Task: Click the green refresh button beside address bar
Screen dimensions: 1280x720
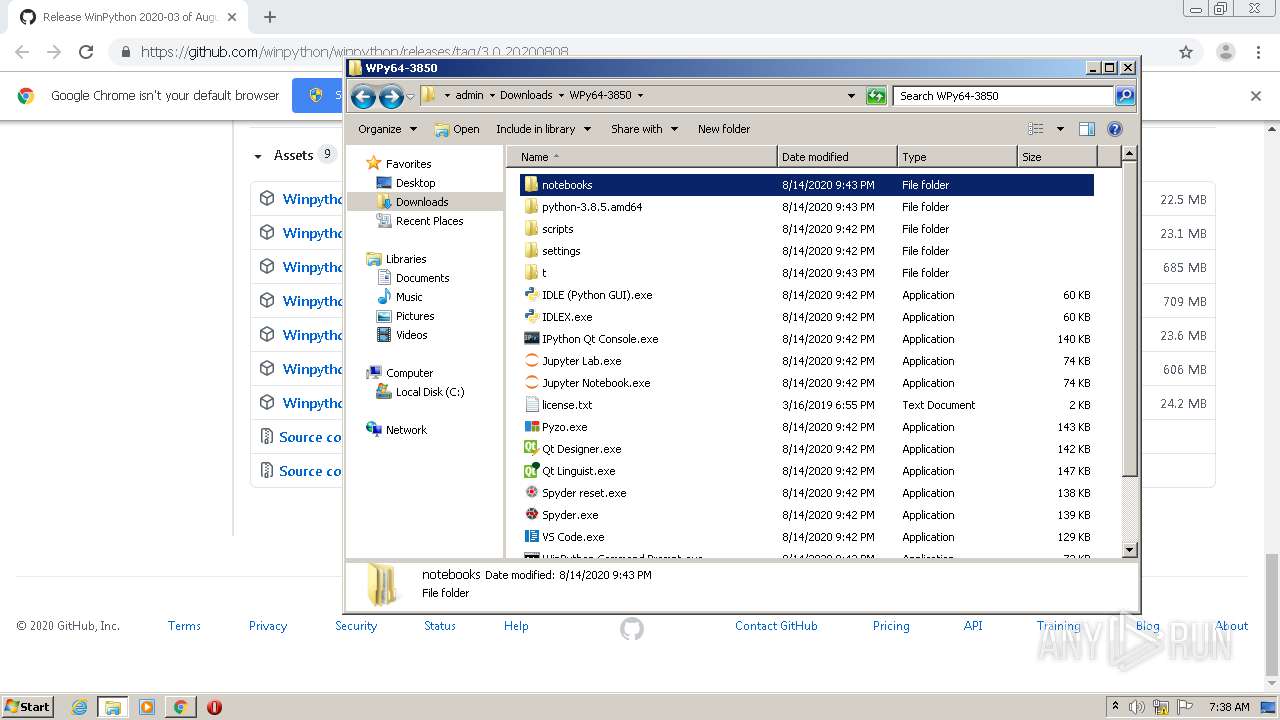Action: 876,96
